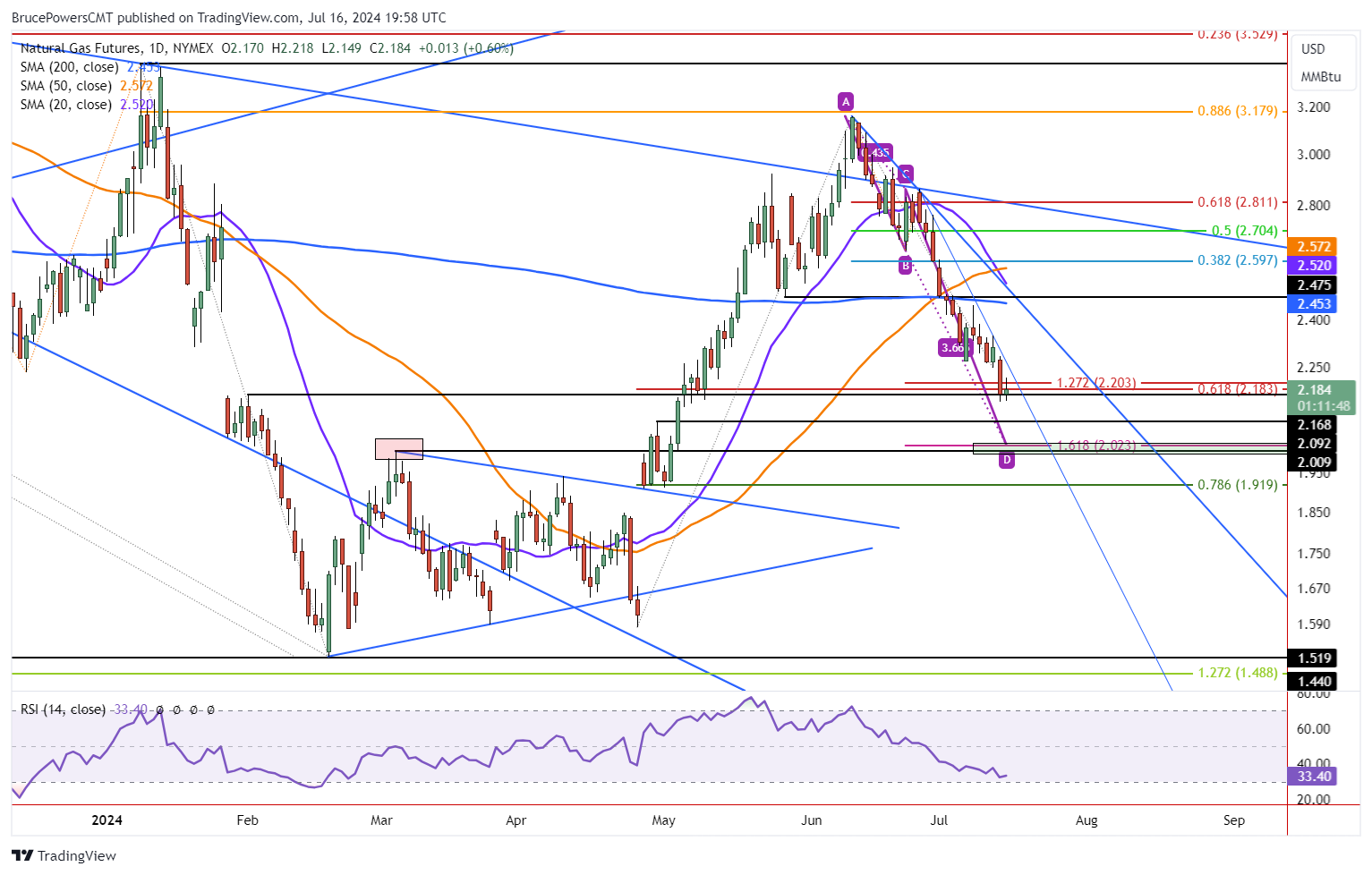Click the Feb label on time axis

coord(247,820)
